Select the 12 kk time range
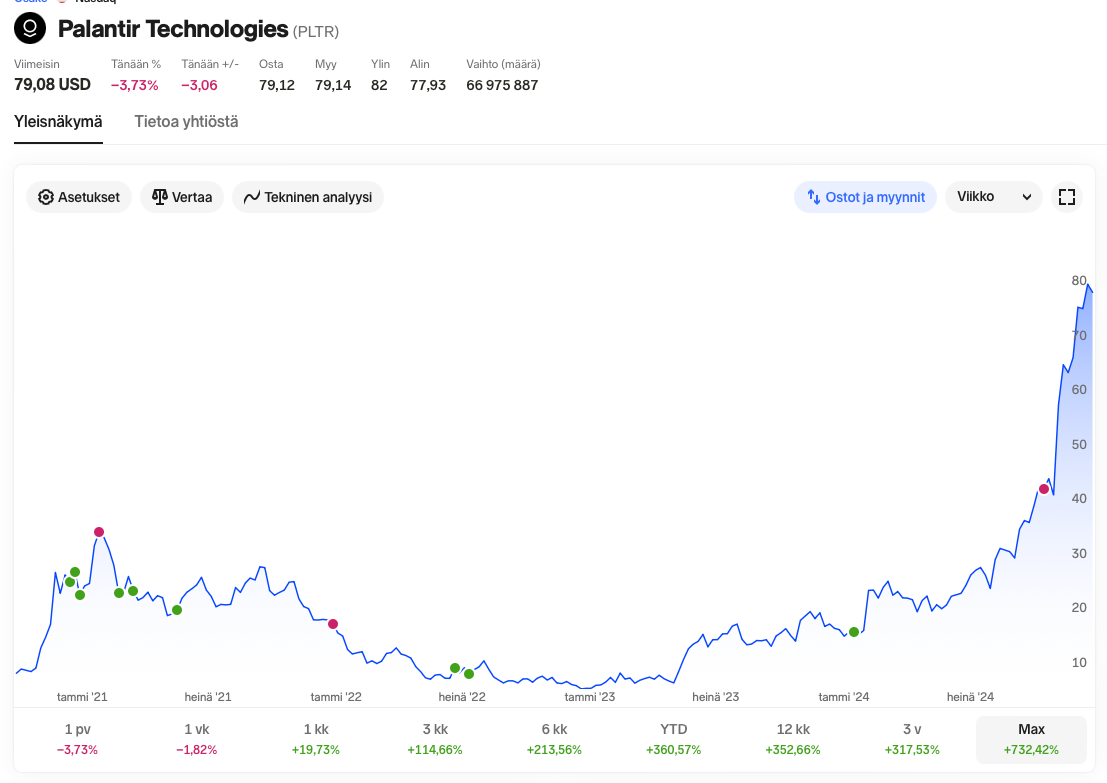1107x783 pixels. point(793,739)
